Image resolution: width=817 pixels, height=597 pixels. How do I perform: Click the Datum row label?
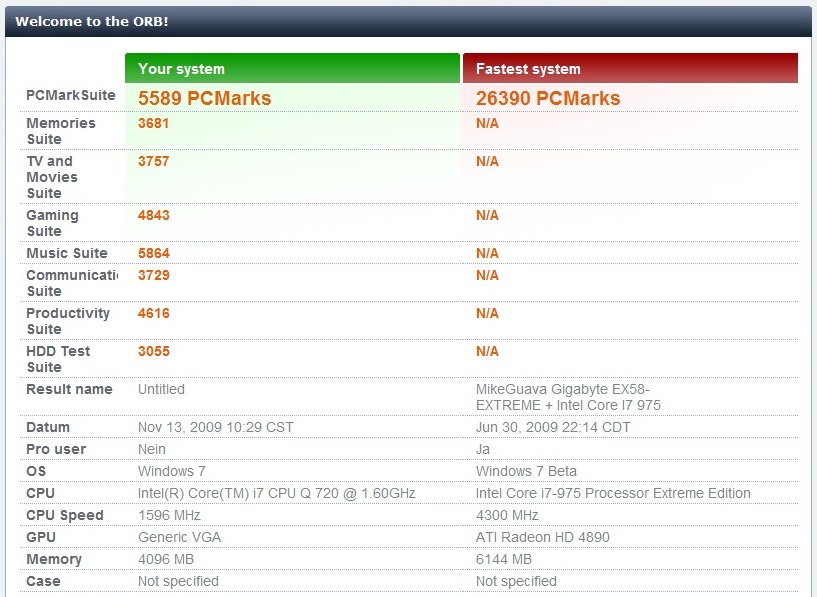click(x=48, y=427)
